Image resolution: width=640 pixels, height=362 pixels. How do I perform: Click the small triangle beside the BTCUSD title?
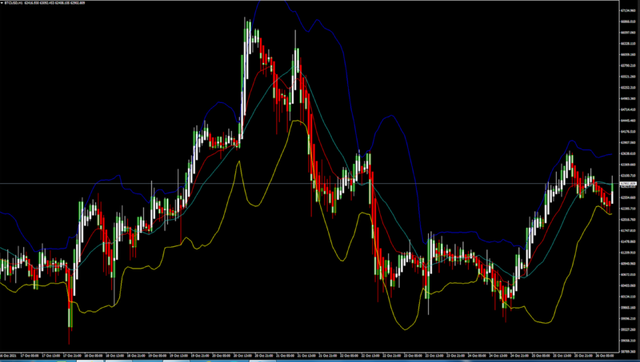click(x=2, y=3)
